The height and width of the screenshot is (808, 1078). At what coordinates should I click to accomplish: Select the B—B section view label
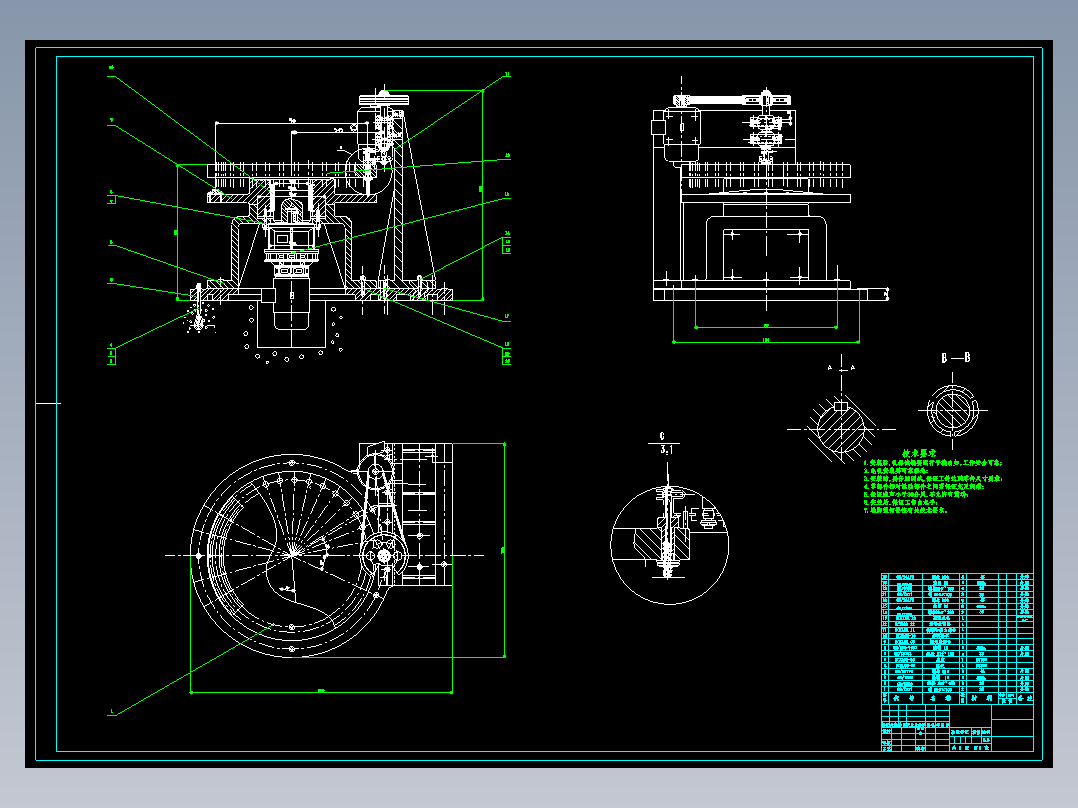[956, 358]
